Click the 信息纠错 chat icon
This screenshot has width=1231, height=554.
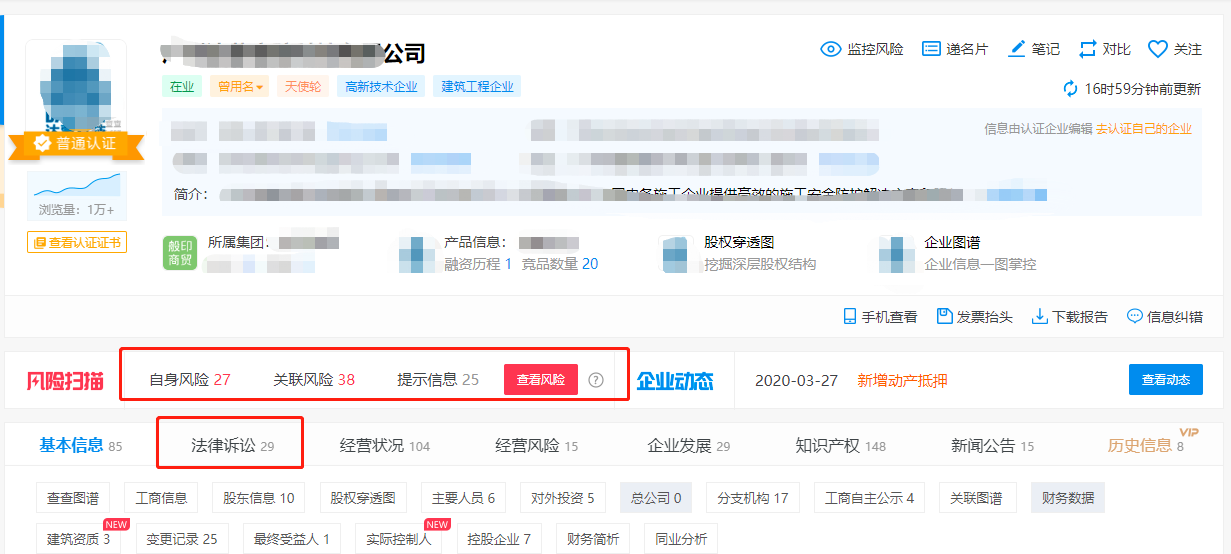point(1134,316)
